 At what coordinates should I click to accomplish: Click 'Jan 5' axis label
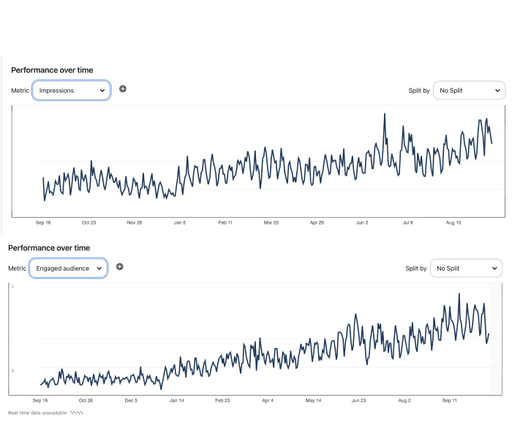click(x=180, y=222)
